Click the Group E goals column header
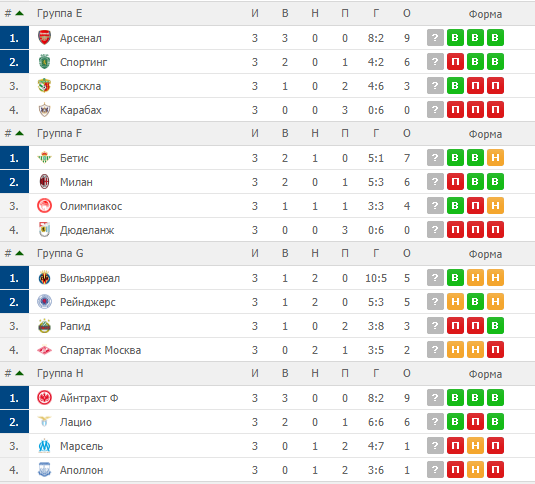 pyautogui.click(x=376, y=13)
